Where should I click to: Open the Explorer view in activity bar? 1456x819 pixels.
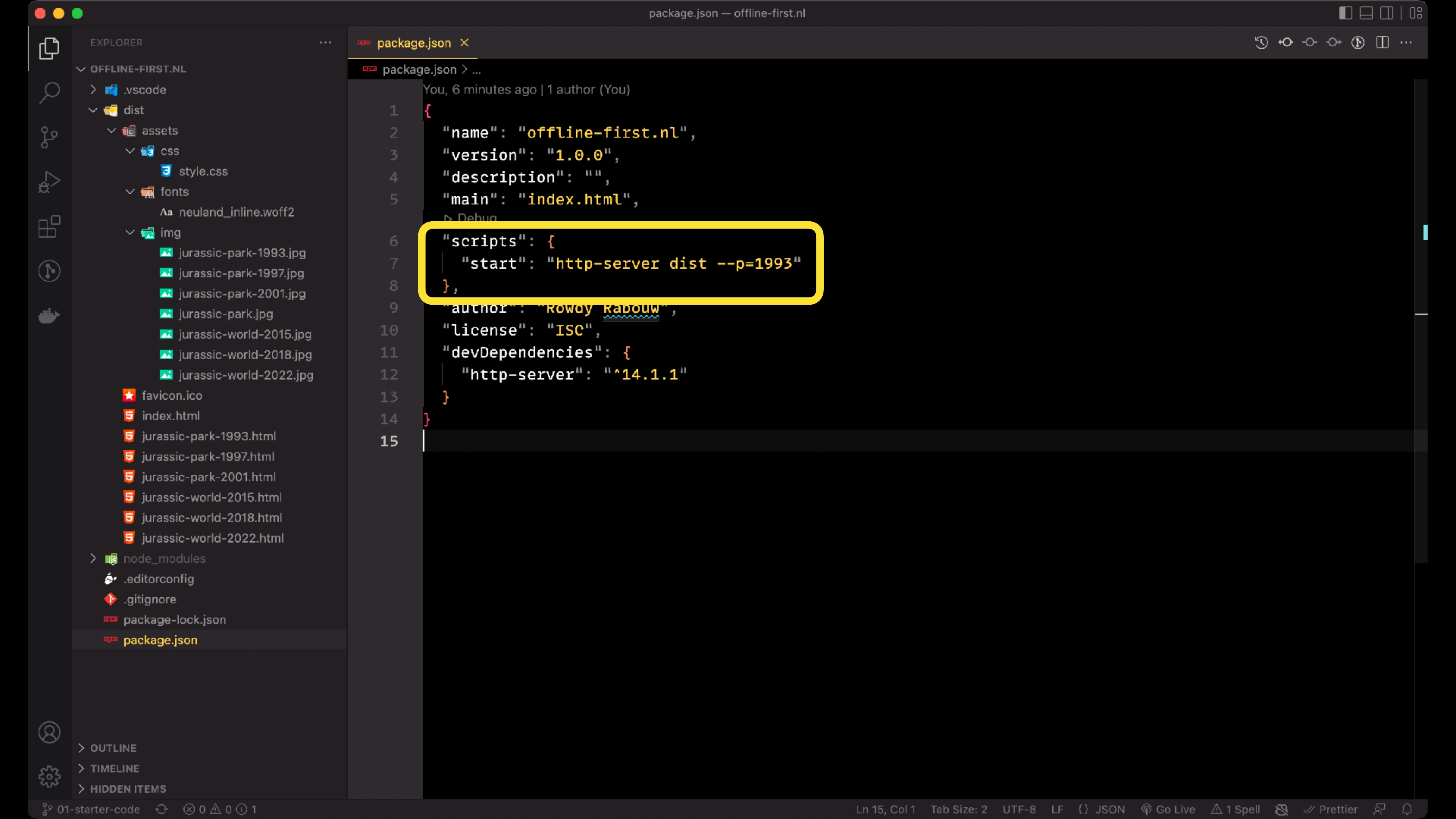click(x=49, y=48)
